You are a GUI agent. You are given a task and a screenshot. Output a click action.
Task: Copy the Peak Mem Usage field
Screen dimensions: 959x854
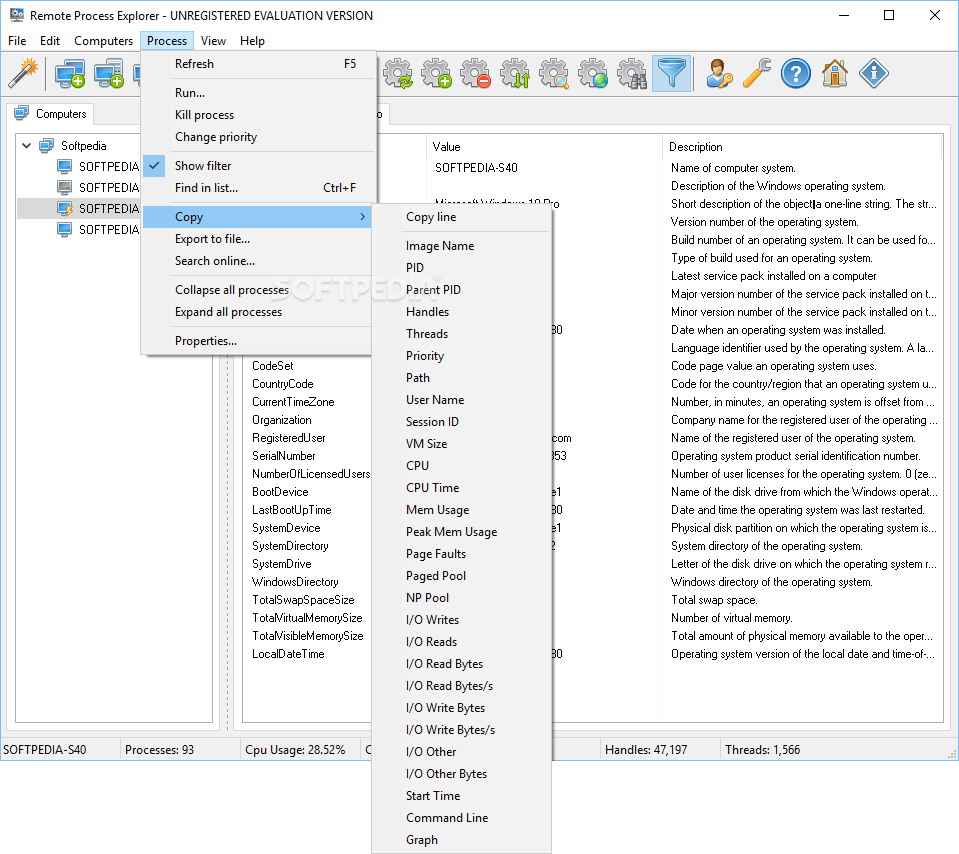point(462,532)
